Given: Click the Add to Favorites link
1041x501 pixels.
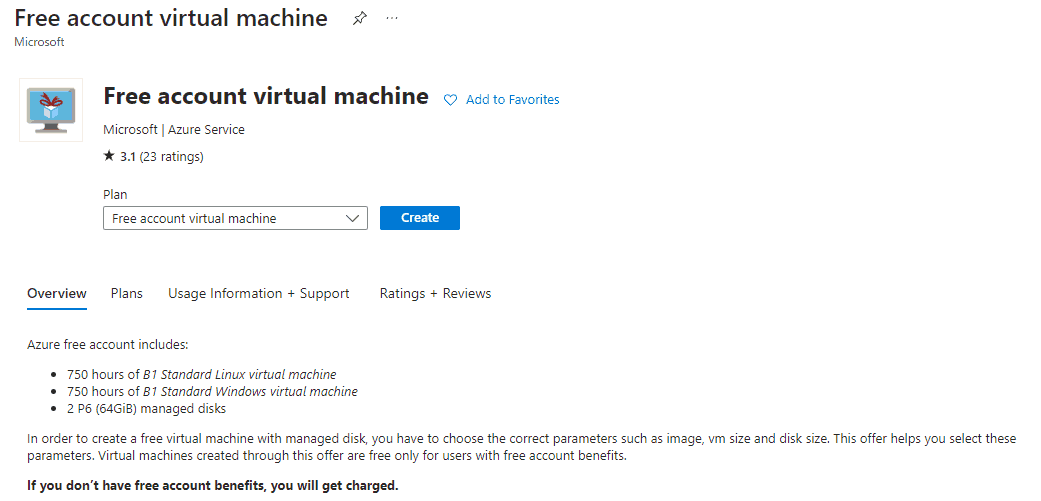Looking at the screenshot, I should tap(513, 100).
